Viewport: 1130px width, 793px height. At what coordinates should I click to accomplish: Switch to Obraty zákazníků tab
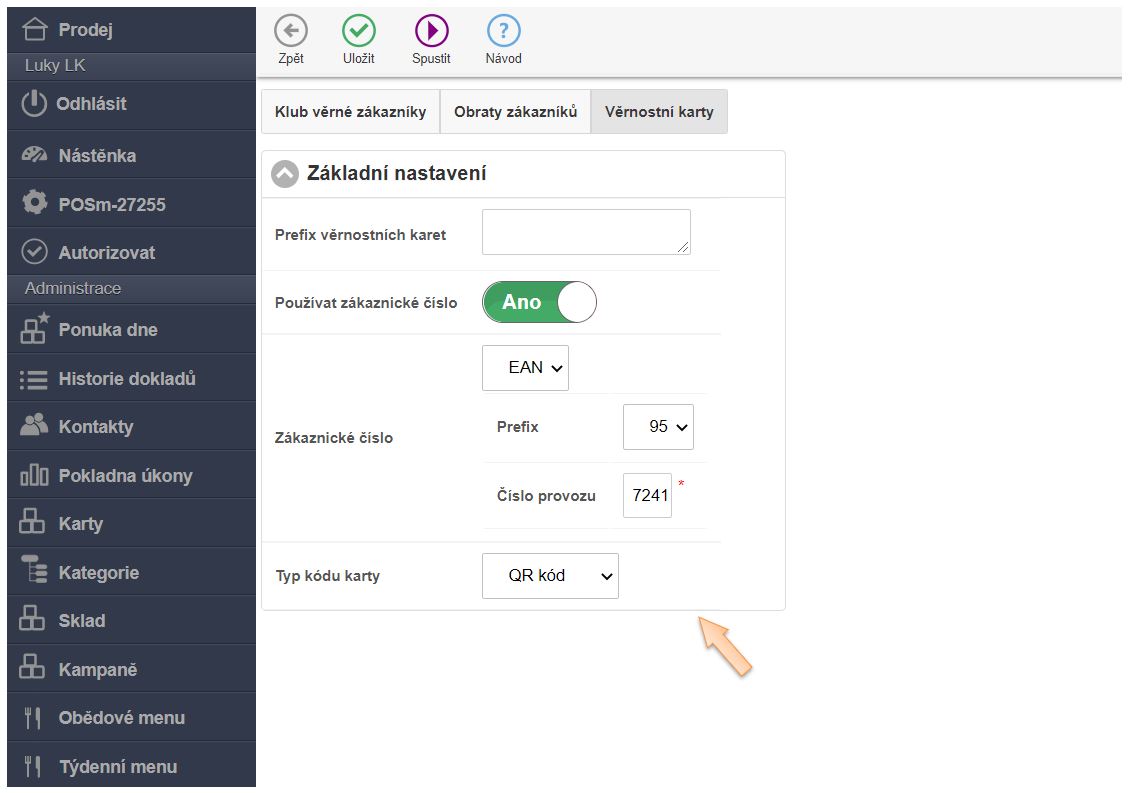tap(515, 112)
